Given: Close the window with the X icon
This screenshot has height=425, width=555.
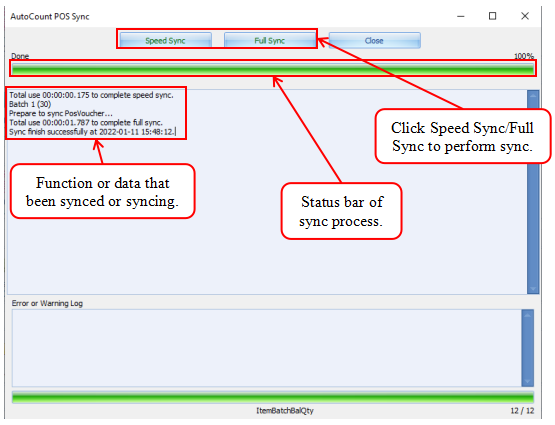Looking at the screenshot, I should (x=525, y=16).
